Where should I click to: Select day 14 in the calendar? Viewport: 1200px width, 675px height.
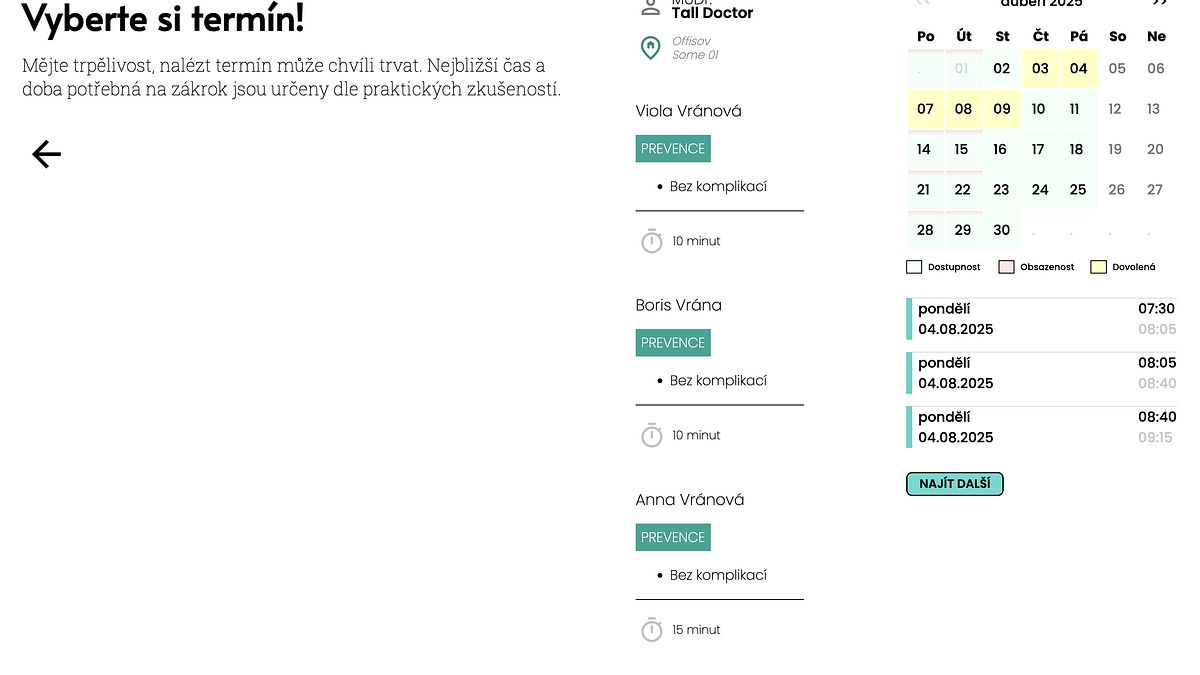(x=925, y=149)
